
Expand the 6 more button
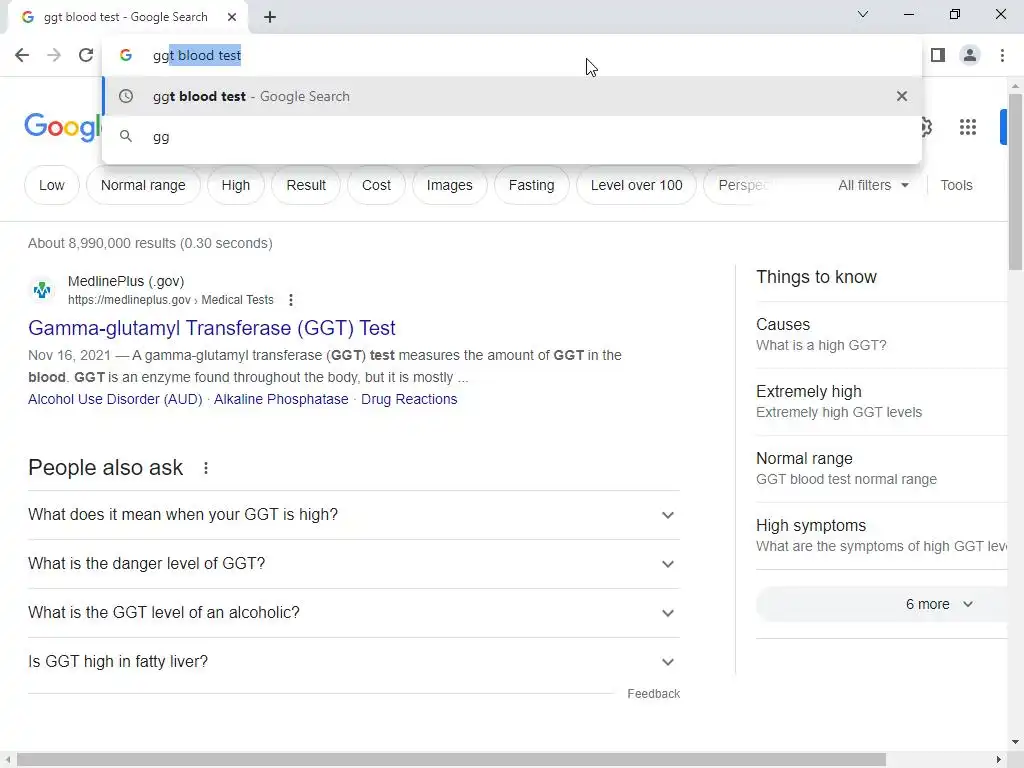point(882,604)
